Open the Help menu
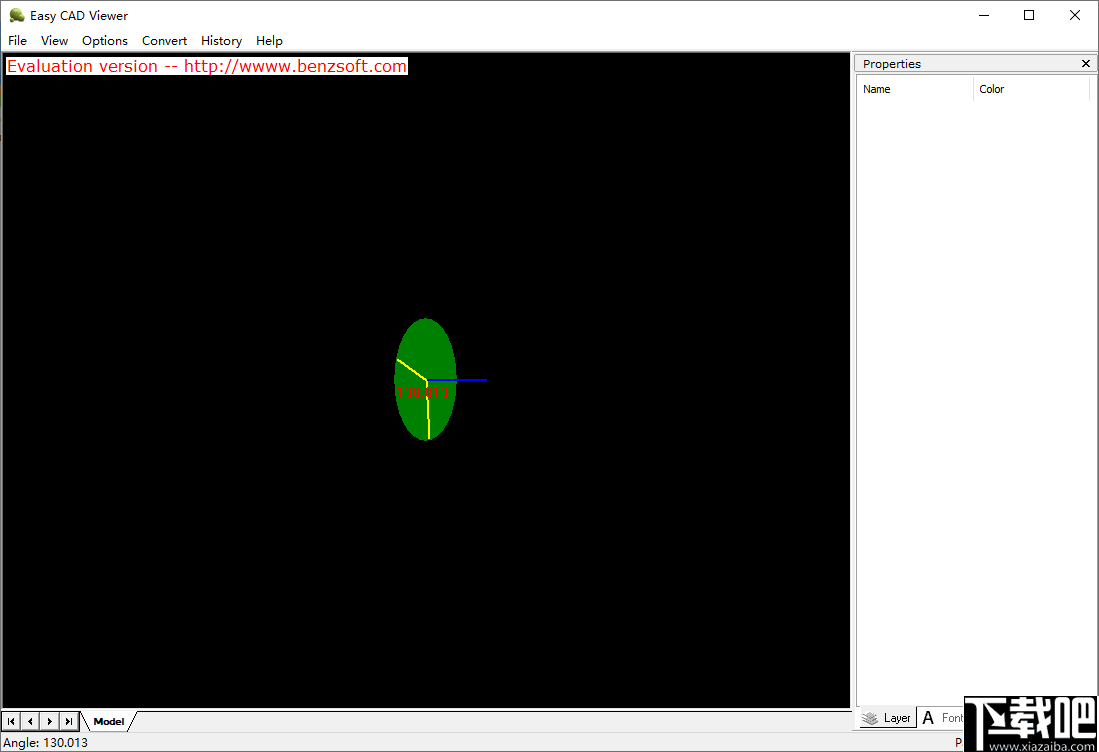The height and width of the screenshot is (752, 1099). pos(269,40)
